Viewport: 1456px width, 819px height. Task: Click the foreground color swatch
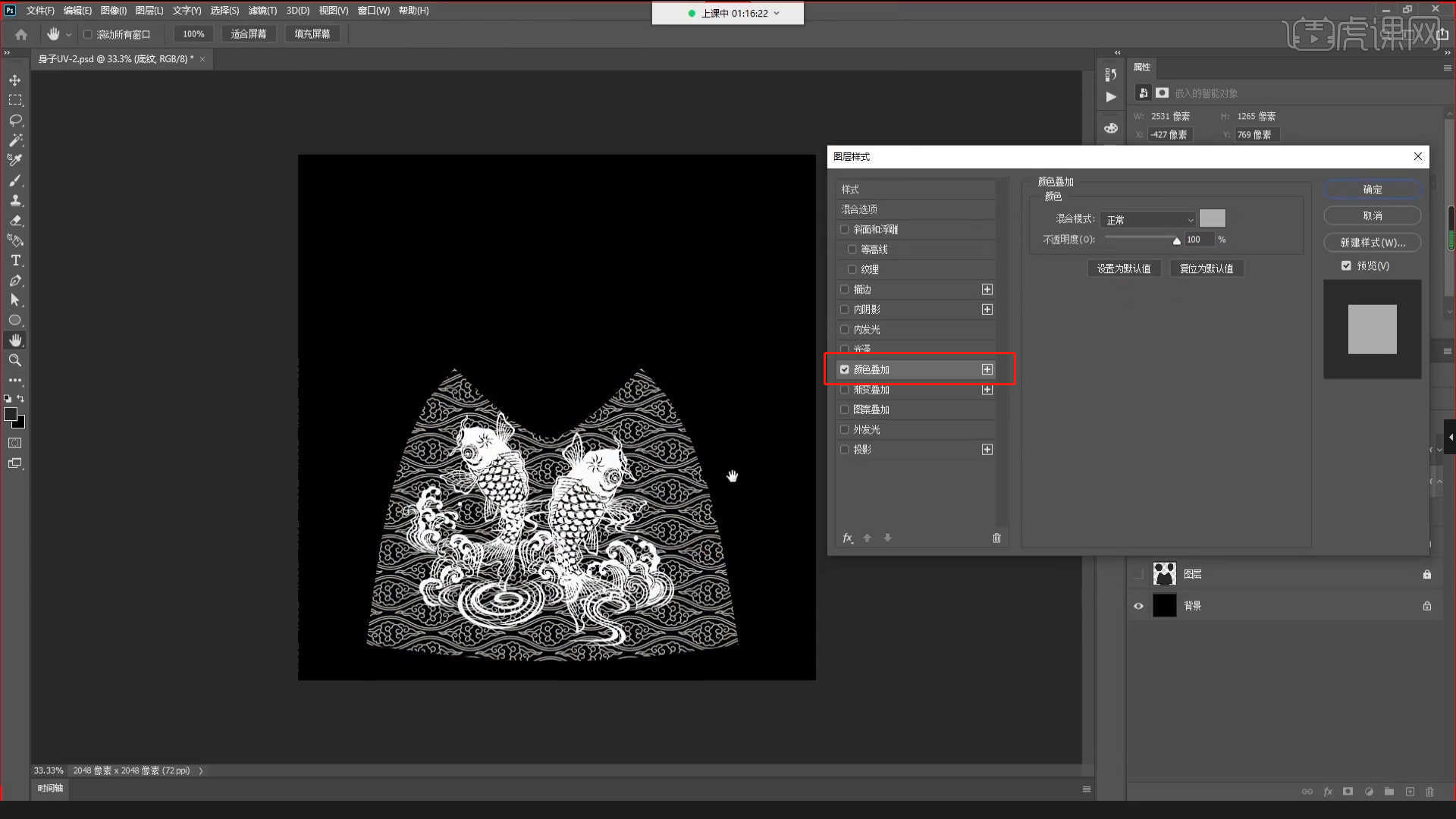click(x=11, y=414)
